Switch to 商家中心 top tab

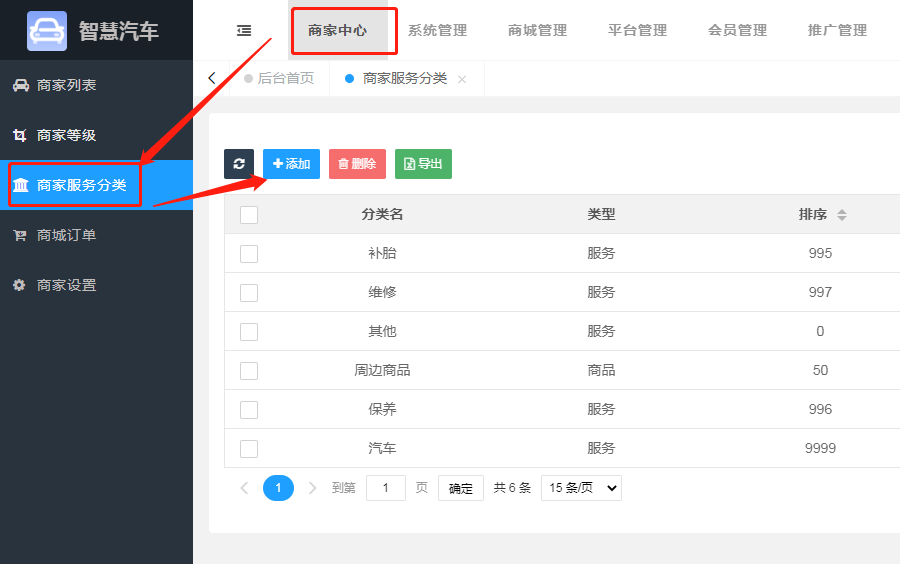click(338, 30)
